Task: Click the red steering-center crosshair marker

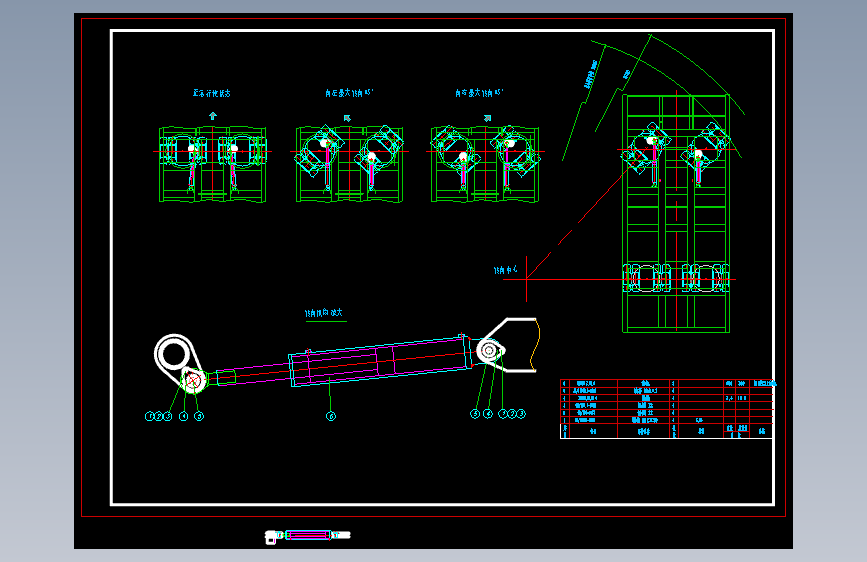Action: pos(526,279)
